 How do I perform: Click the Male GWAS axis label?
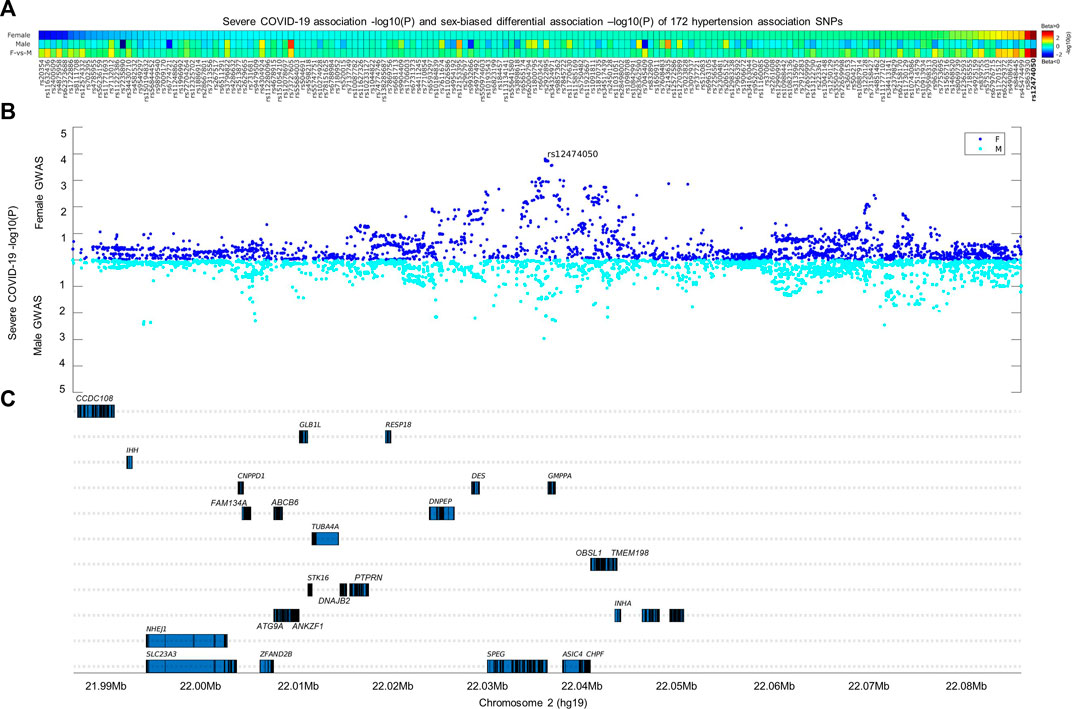pos(39,325)
